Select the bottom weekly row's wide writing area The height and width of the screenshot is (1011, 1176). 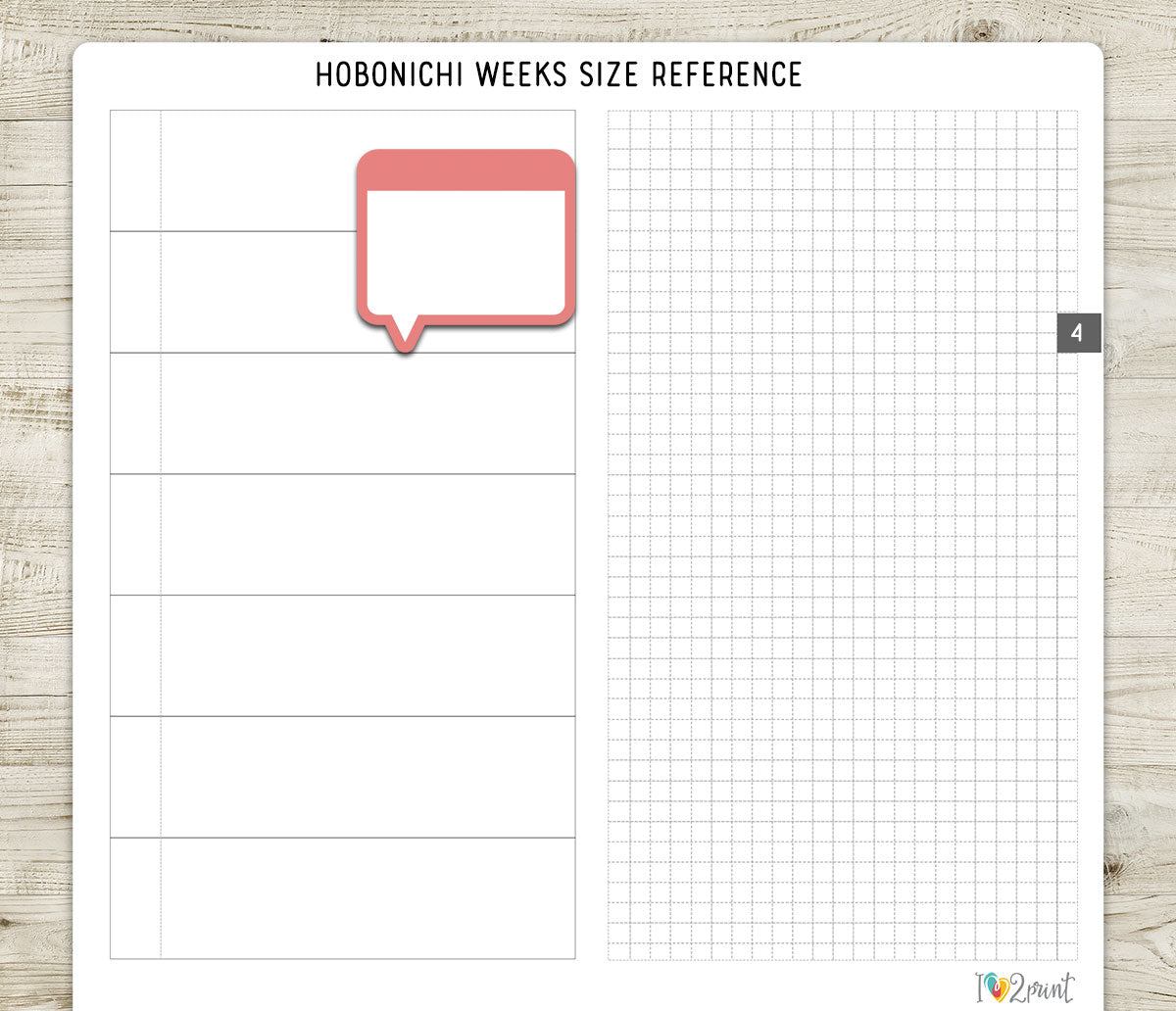(367, 898)
